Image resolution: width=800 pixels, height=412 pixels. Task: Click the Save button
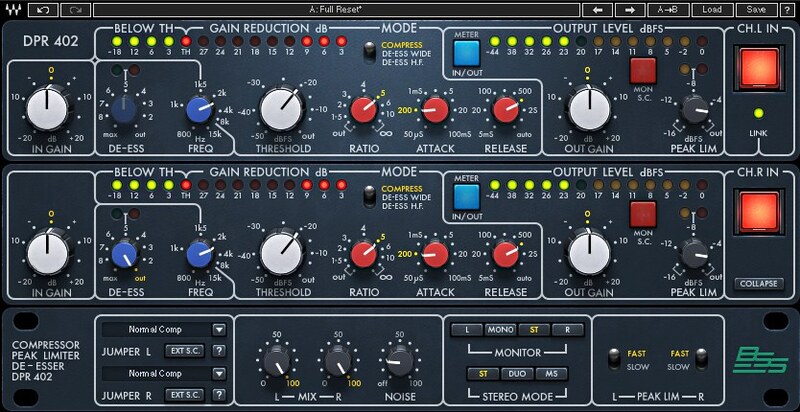click(756, 10)
